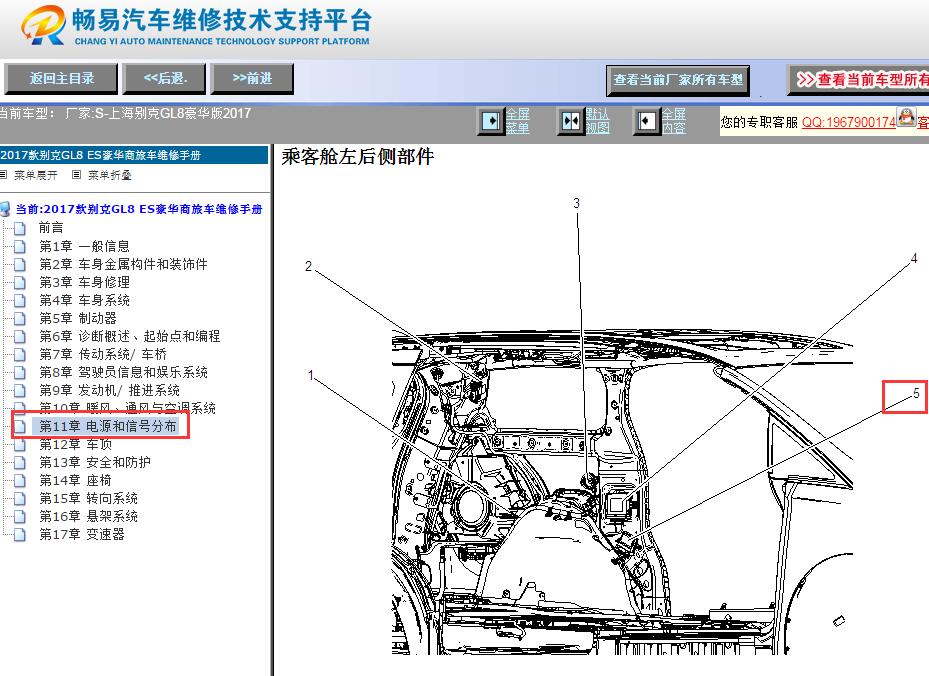Image resolution: width=929 pixels, height=676 pixels.
Task: Open 第7章 传动系统/车桥
Action: click(103, 354)
